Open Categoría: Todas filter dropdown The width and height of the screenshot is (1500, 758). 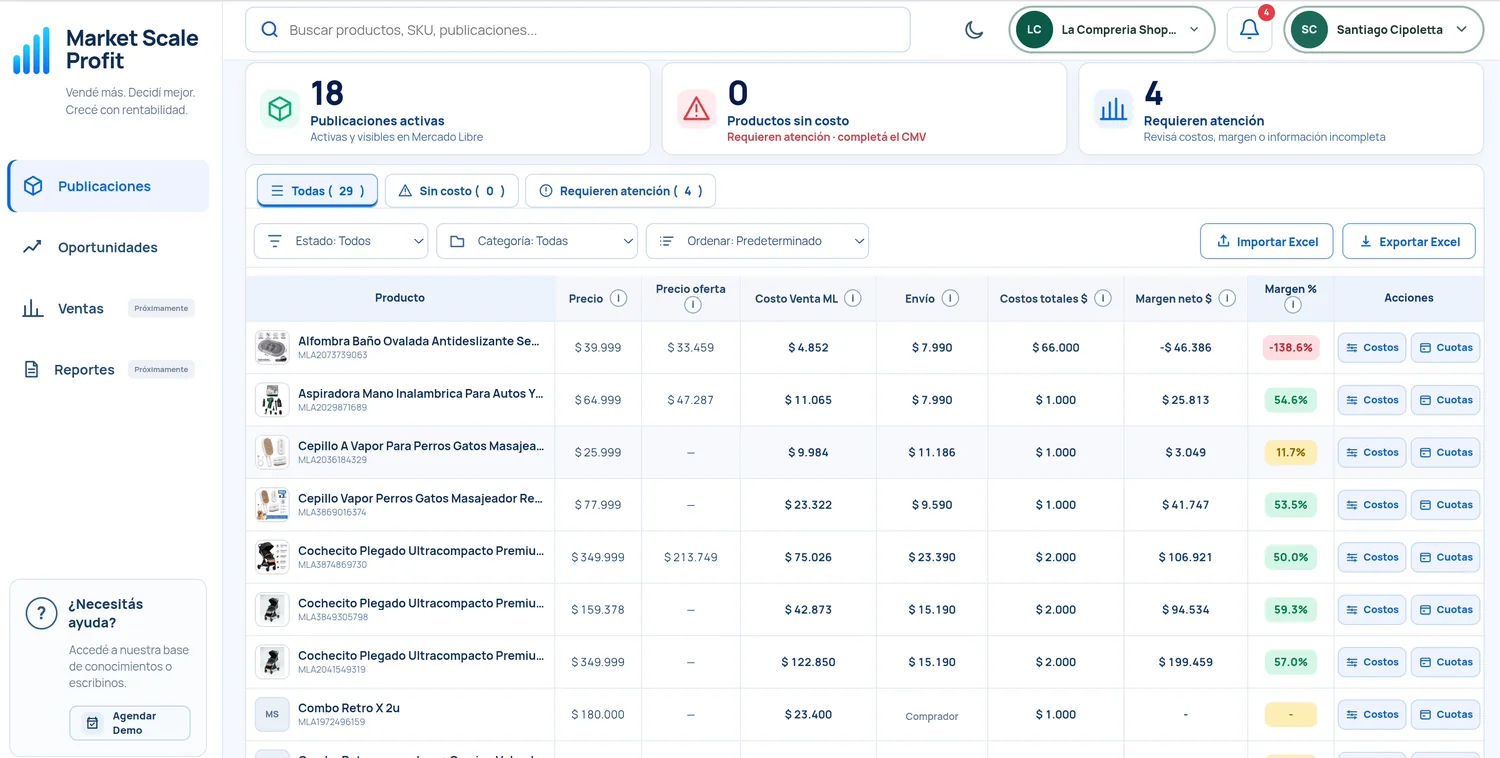pos(537,241)
